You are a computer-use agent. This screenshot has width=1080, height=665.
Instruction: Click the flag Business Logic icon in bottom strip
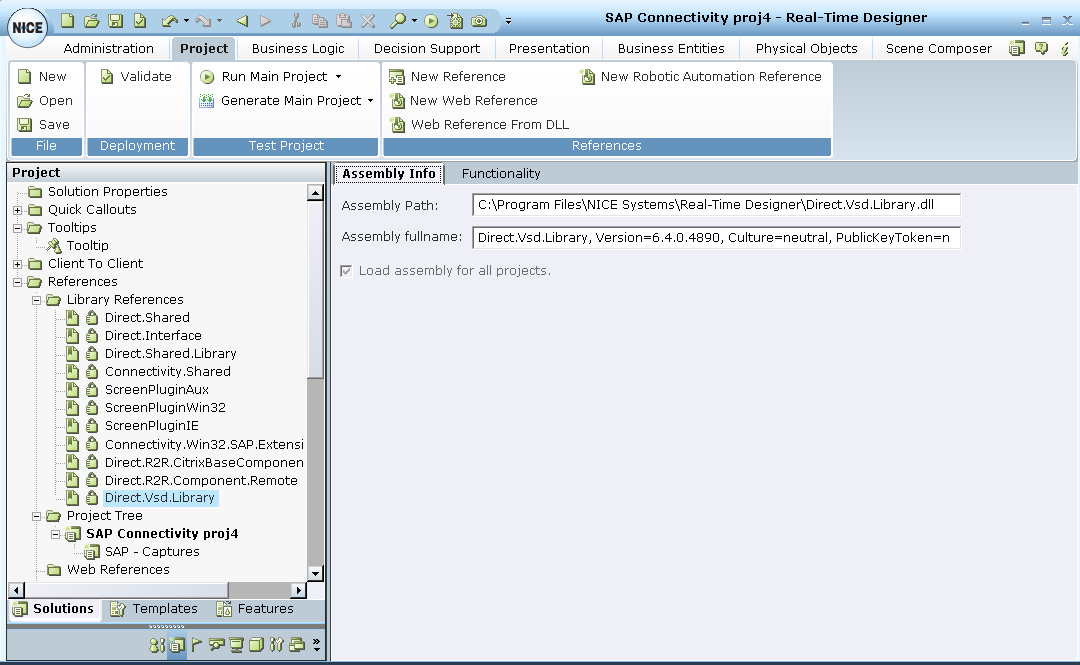197,645
